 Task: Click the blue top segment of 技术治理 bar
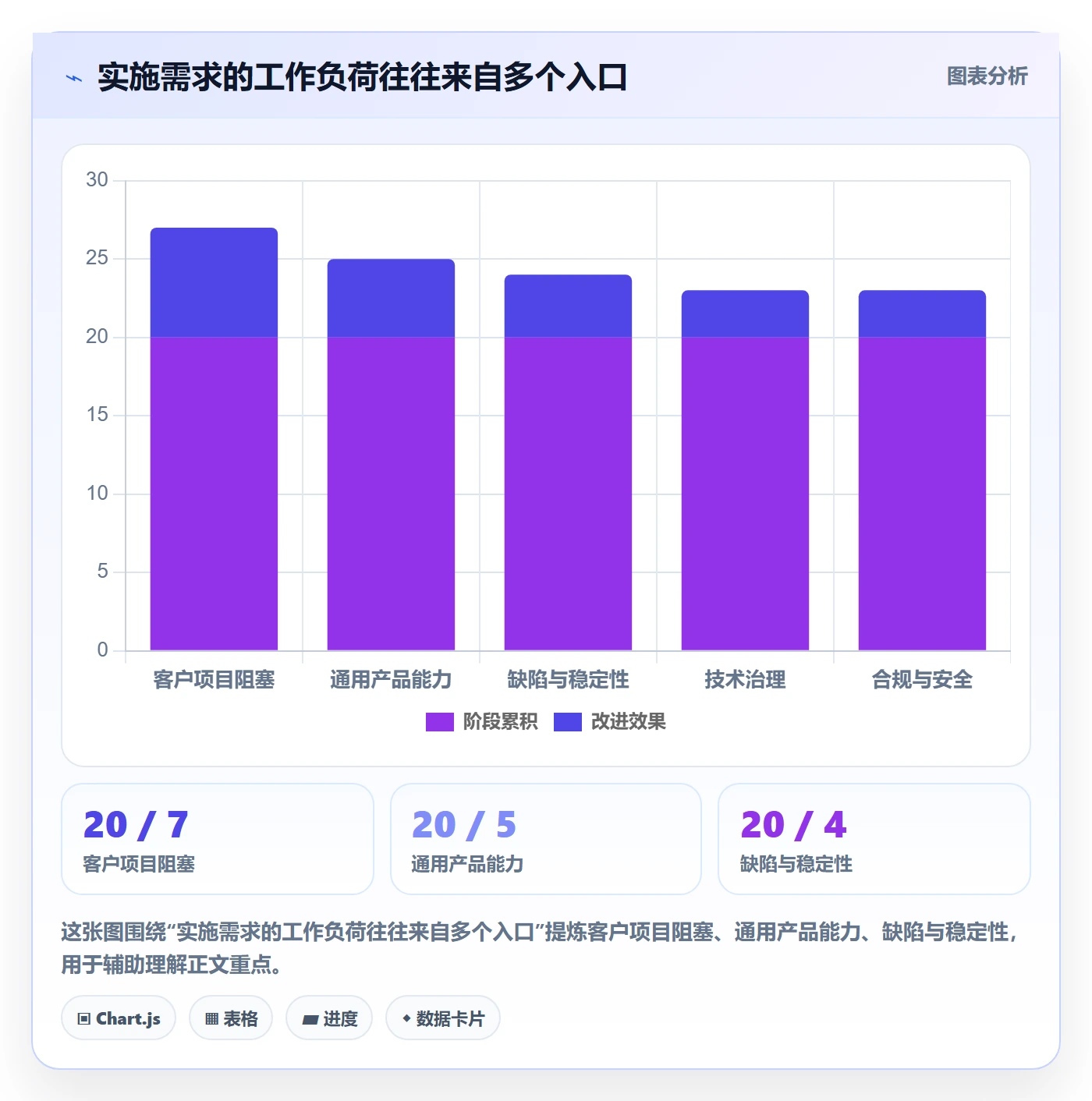tap(745, 313)
